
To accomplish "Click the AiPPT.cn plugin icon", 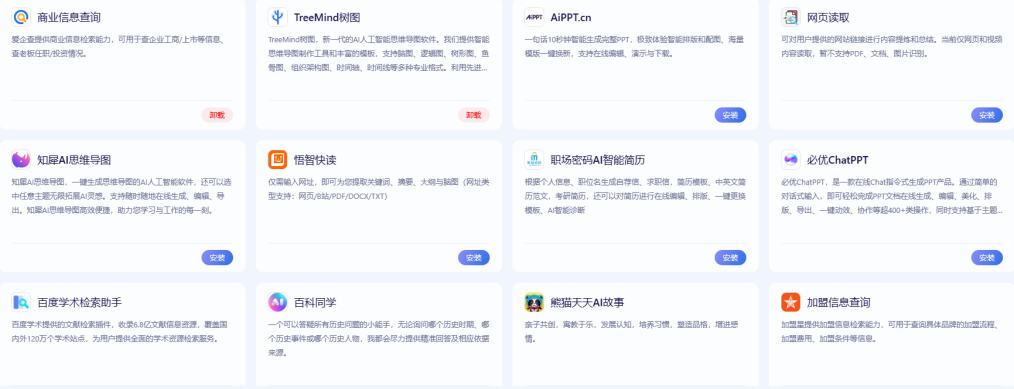I will [x=534, y=17].
